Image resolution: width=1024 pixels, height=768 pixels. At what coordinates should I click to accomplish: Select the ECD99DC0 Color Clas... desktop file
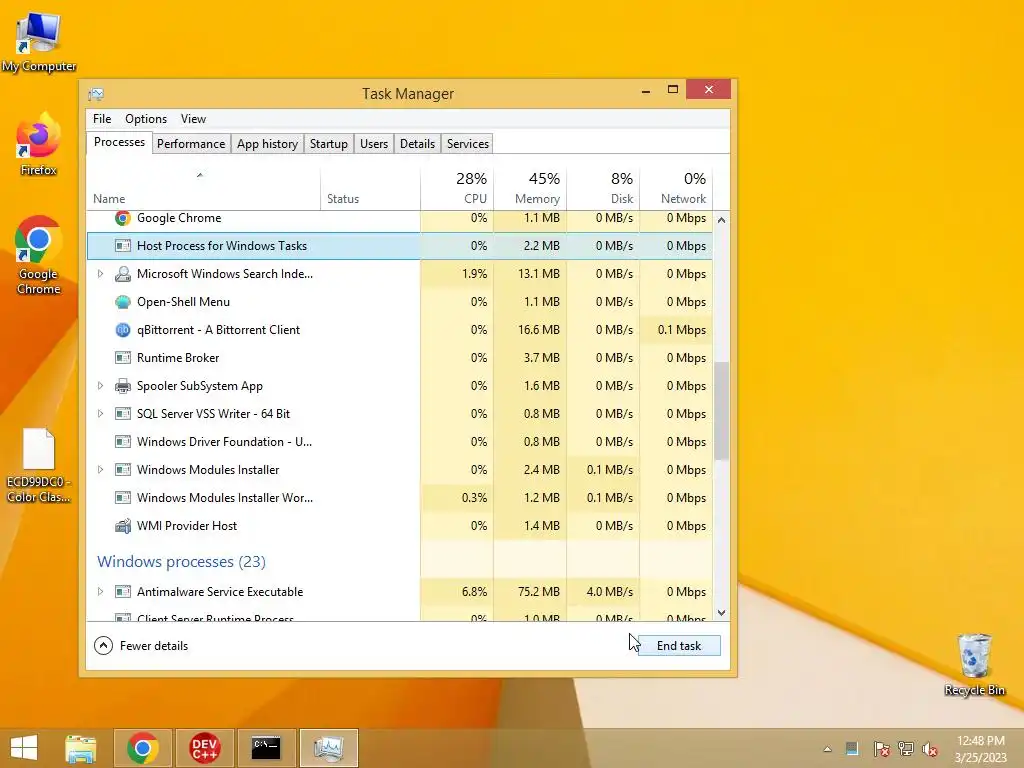[x=39, y=466]
